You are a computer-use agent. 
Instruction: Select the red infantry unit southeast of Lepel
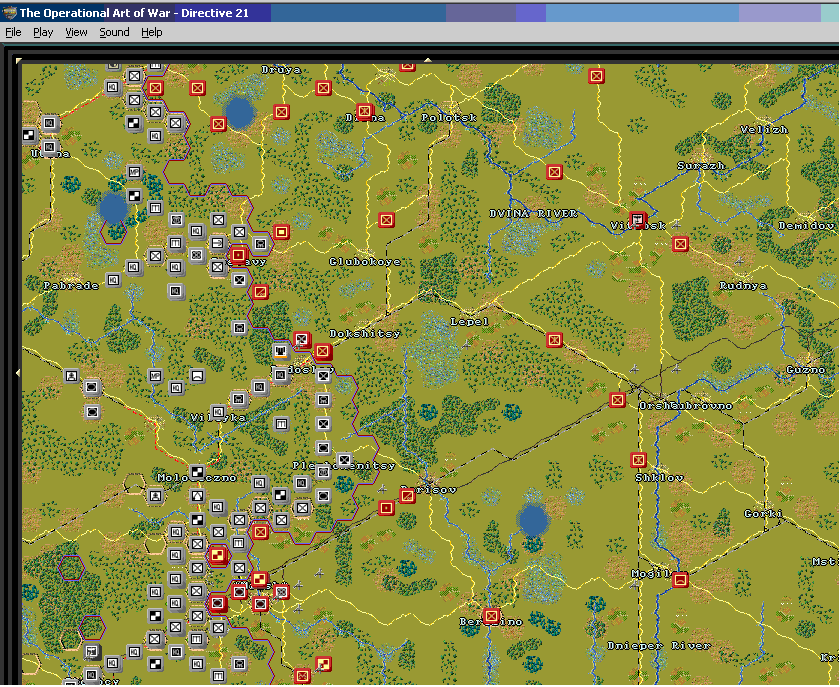(554, 340)
